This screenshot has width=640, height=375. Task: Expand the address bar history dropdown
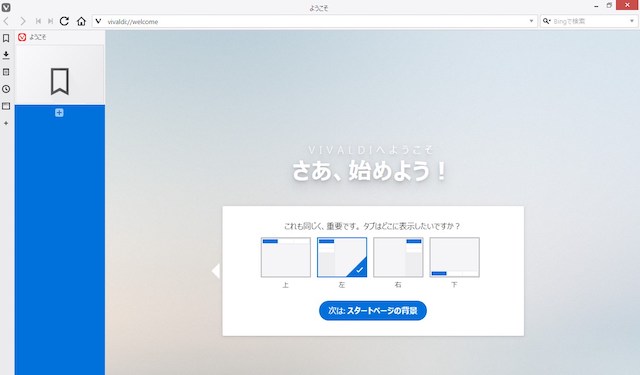click(x=531, y=21)
